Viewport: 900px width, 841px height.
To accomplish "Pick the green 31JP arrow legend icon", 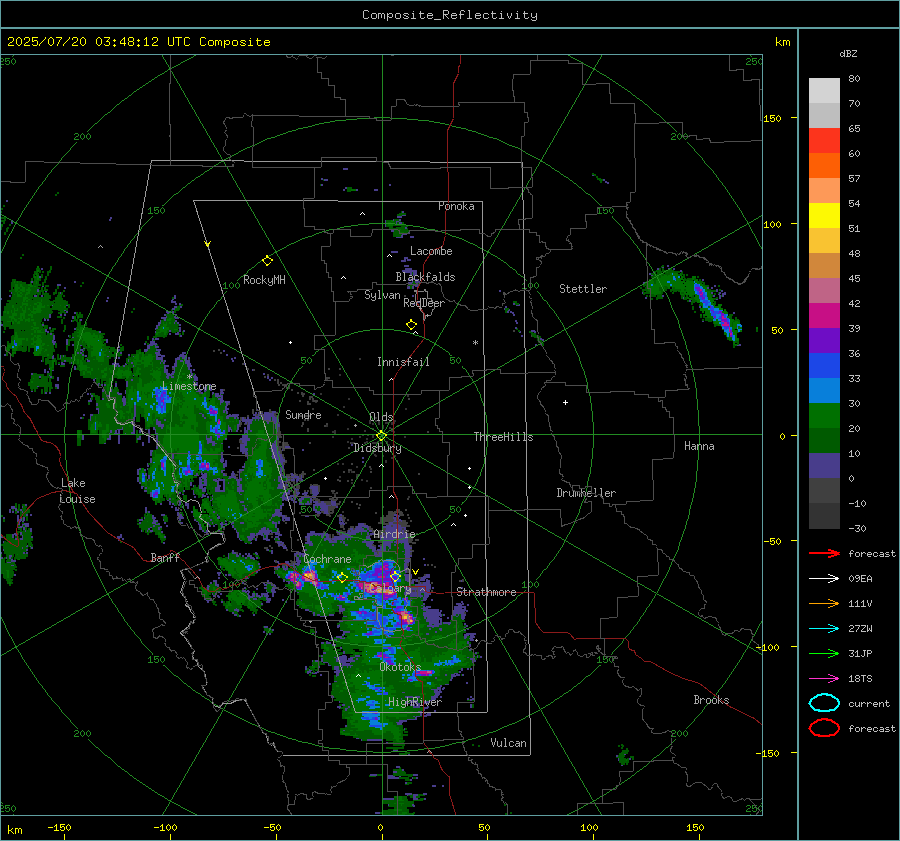I will (824, 653).
